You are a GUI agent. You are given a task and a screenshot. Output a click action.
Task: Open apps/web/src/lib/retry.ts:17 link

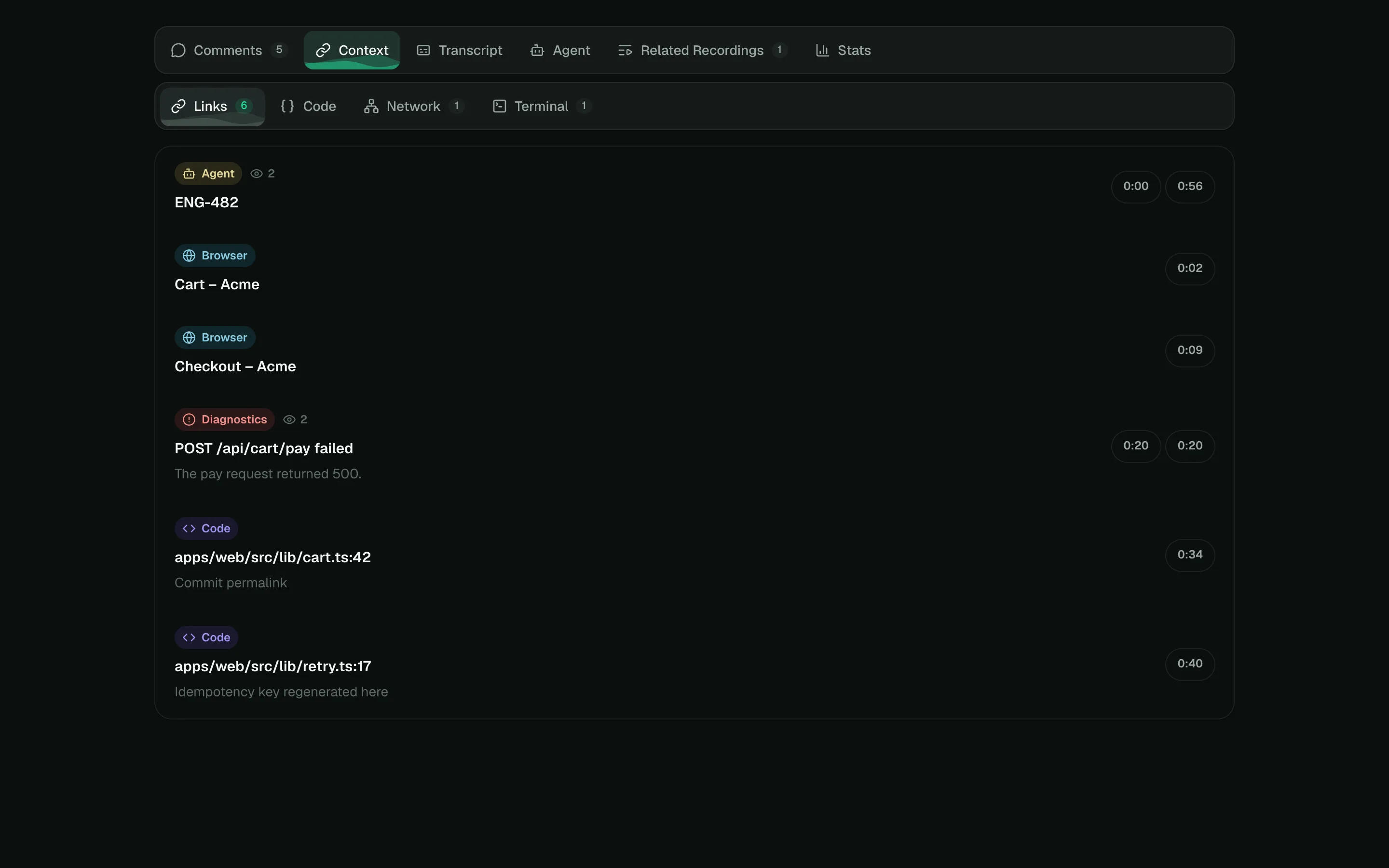[272, 667]
